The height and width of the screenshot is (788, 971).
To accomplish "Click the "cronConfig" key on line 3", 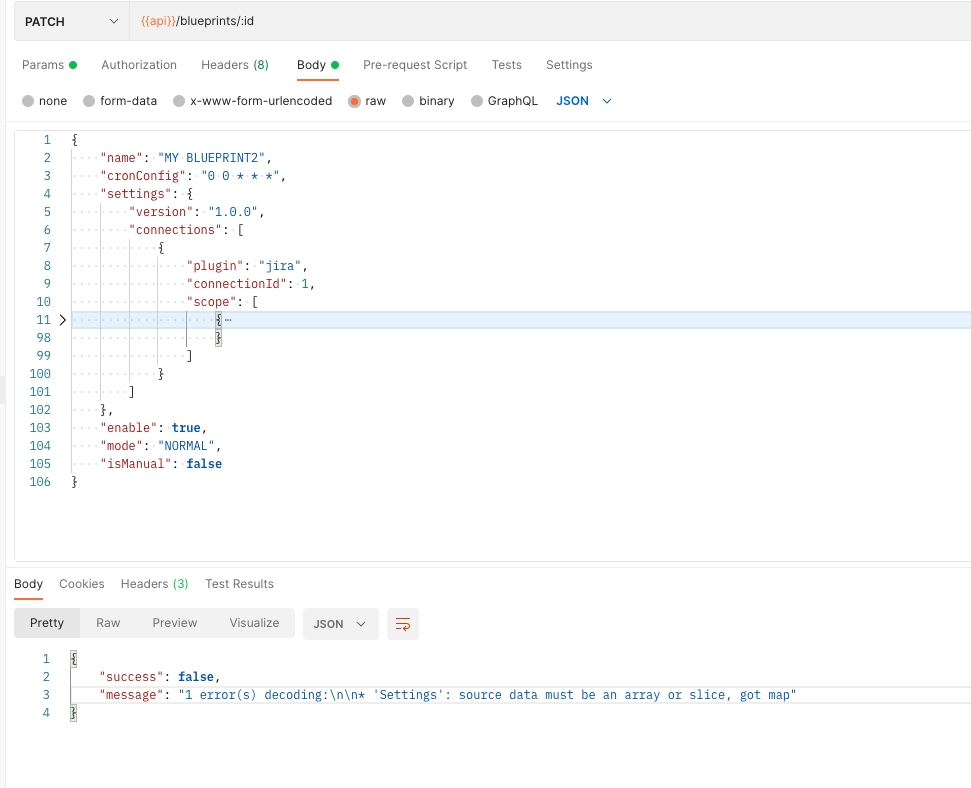I will click(x=143, y=176).
